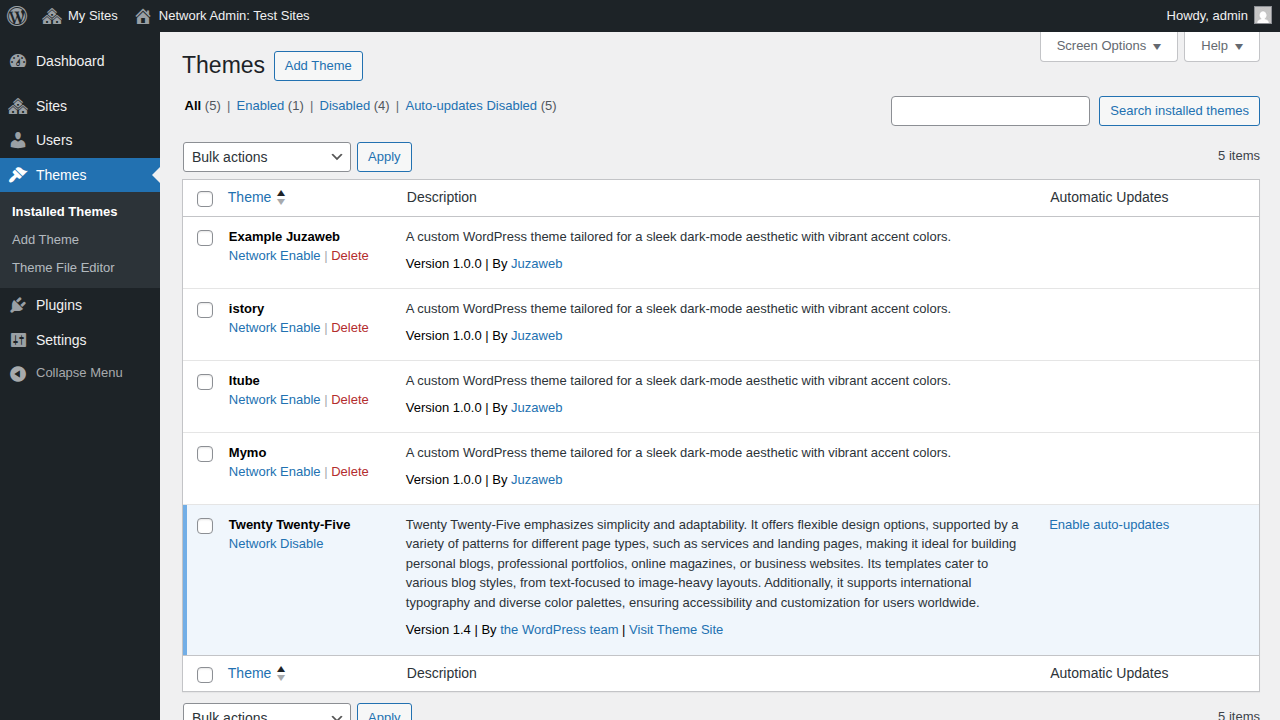Image resolution: width=1280 pixels, height=720 pixels.
Task: Click inside the theme search field
Action: tap(990, 111)
